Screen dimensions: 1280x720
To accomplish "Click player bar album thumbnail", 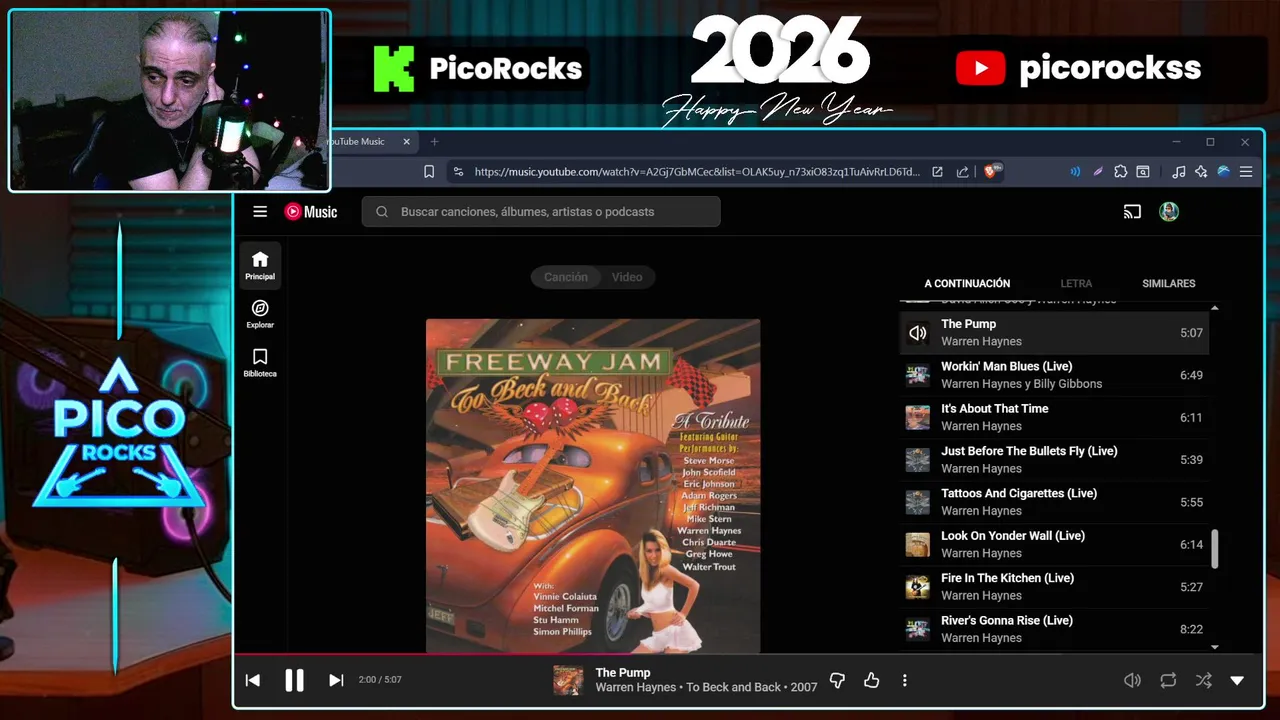I will (569, 680).
